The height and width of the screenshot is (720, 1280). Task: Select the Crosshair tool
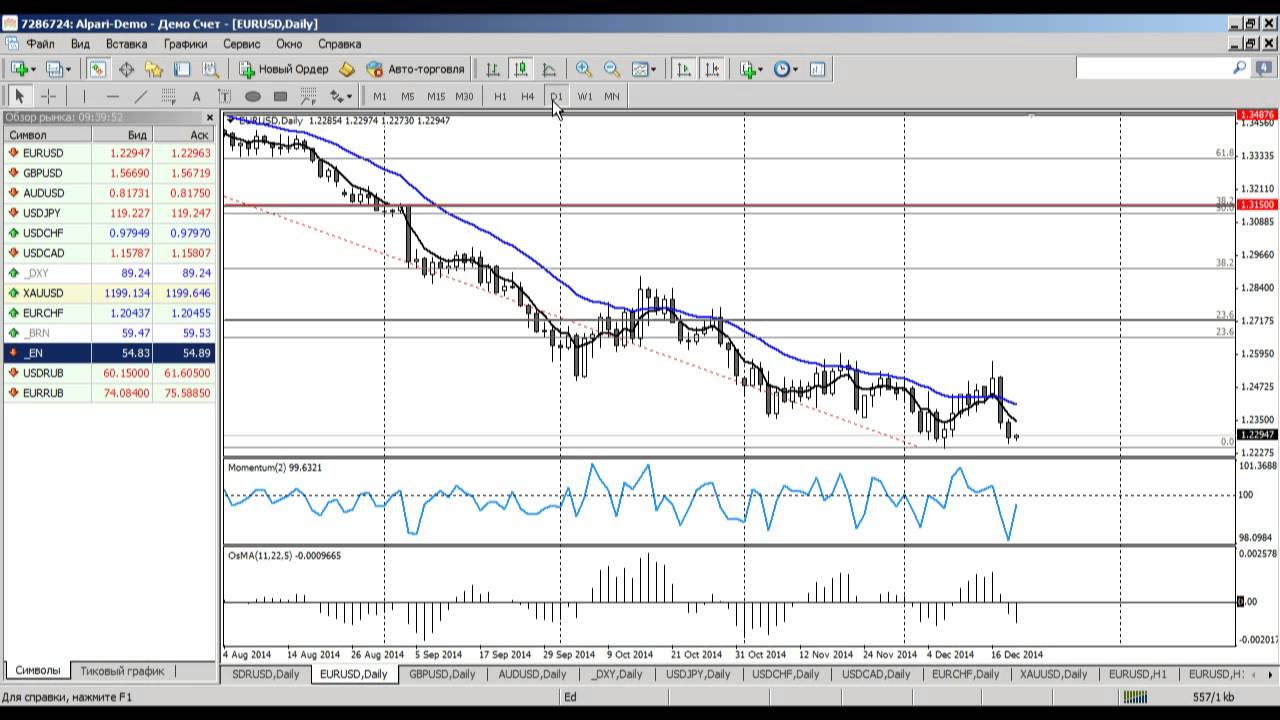click(x=47, y=96)
